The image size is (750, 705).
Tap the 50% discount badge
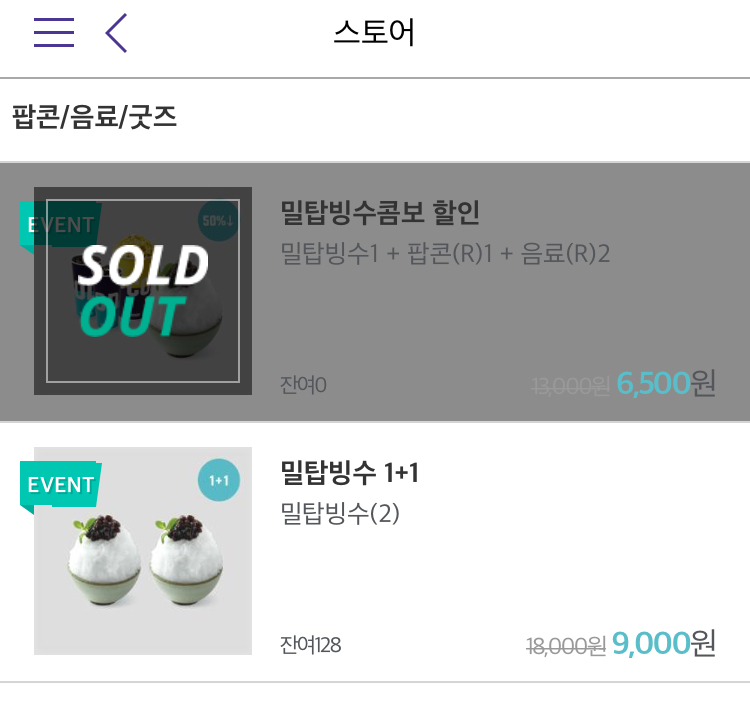click(x=218, y=221)
